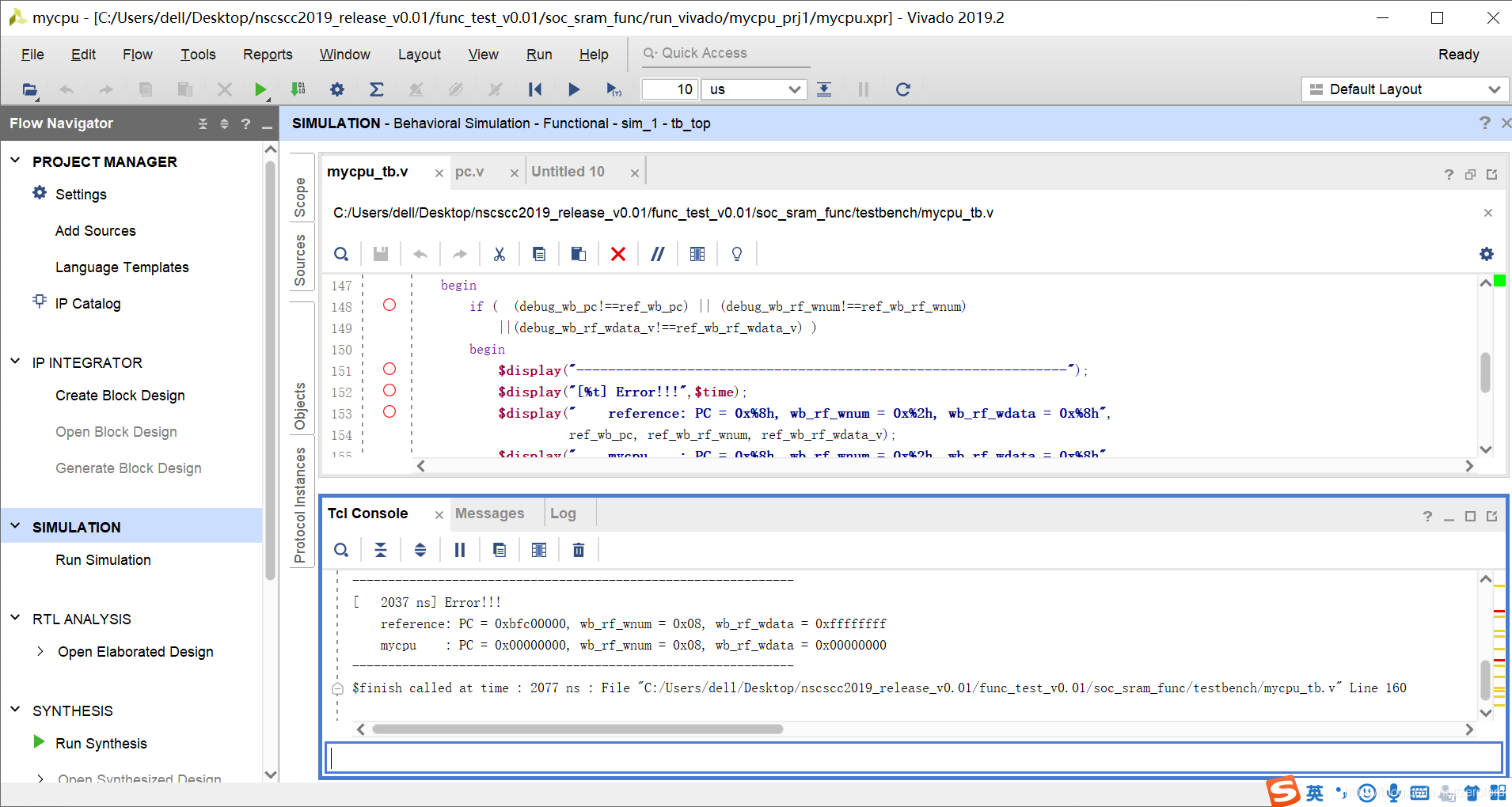Image resolution: width=1512 pixels, height=807 pixels.
Task: Open Language Templates
Action: click(x=122, y=267)
